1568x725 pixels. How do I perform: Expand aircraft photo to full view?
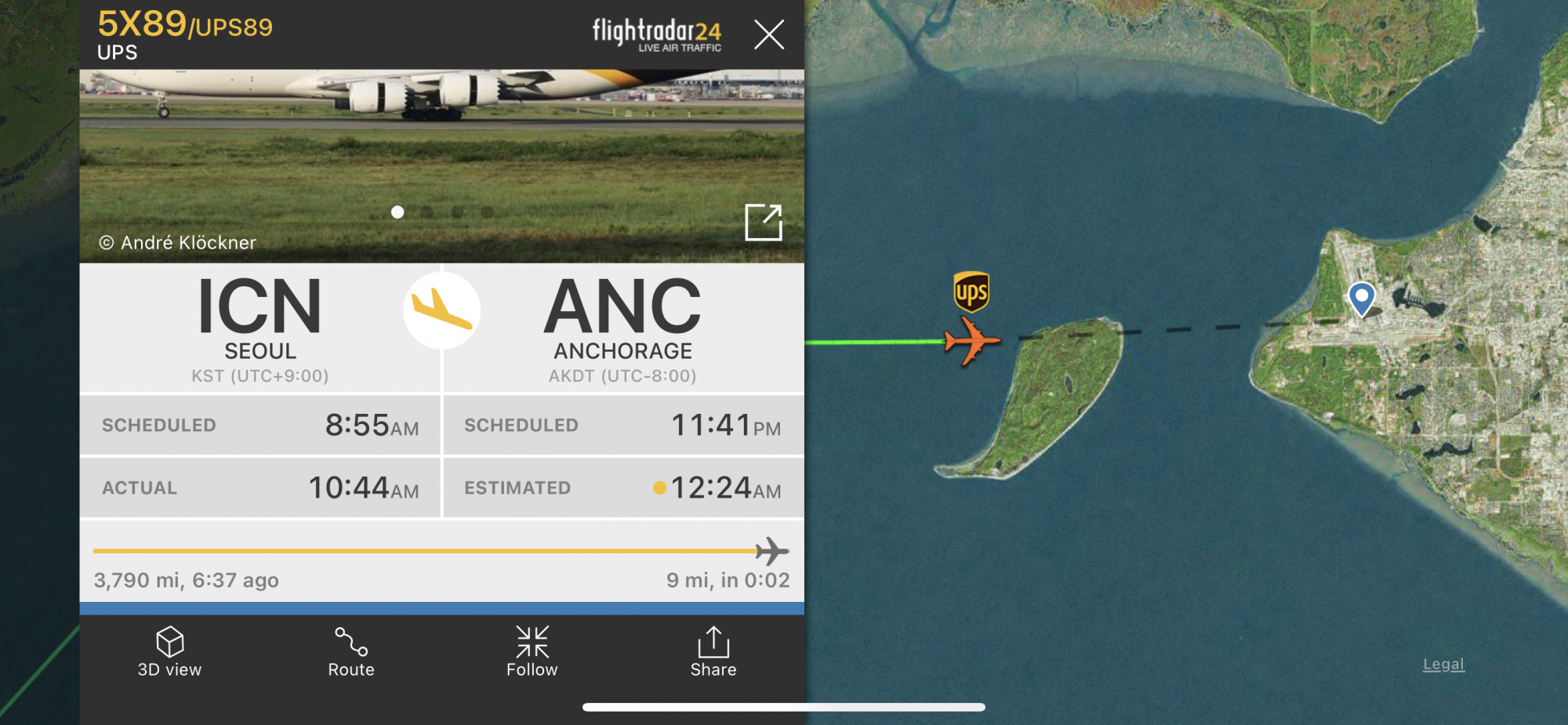[x=764, y=223]
